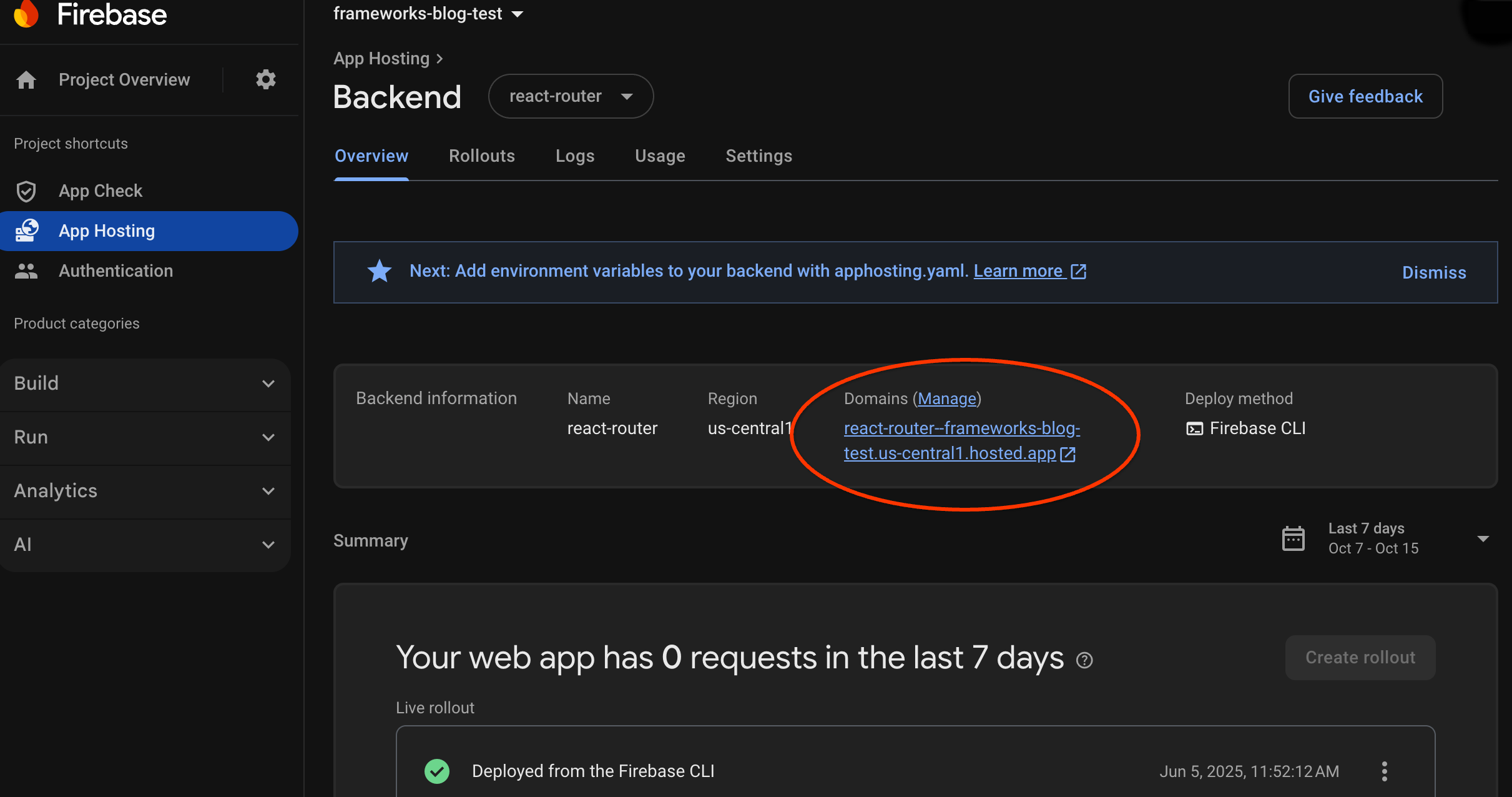
Task: Click the star icon in the tip banner
Action: [x=380, y=271]
